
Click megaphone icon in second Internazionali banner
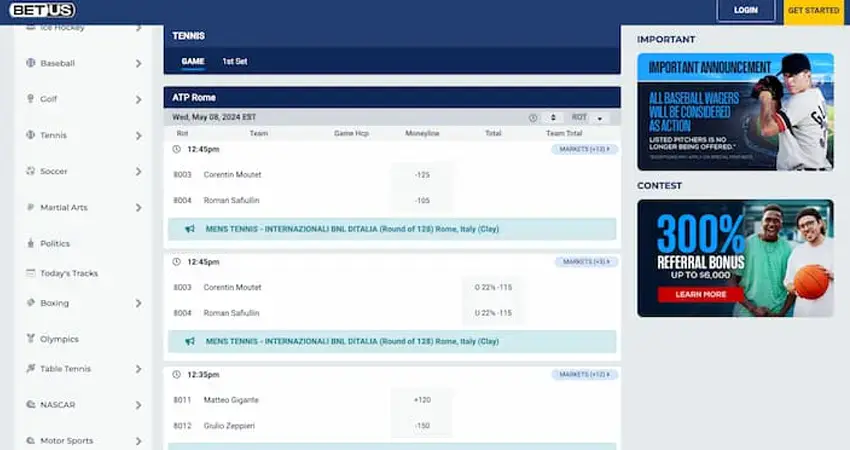(x=190, y=342)
